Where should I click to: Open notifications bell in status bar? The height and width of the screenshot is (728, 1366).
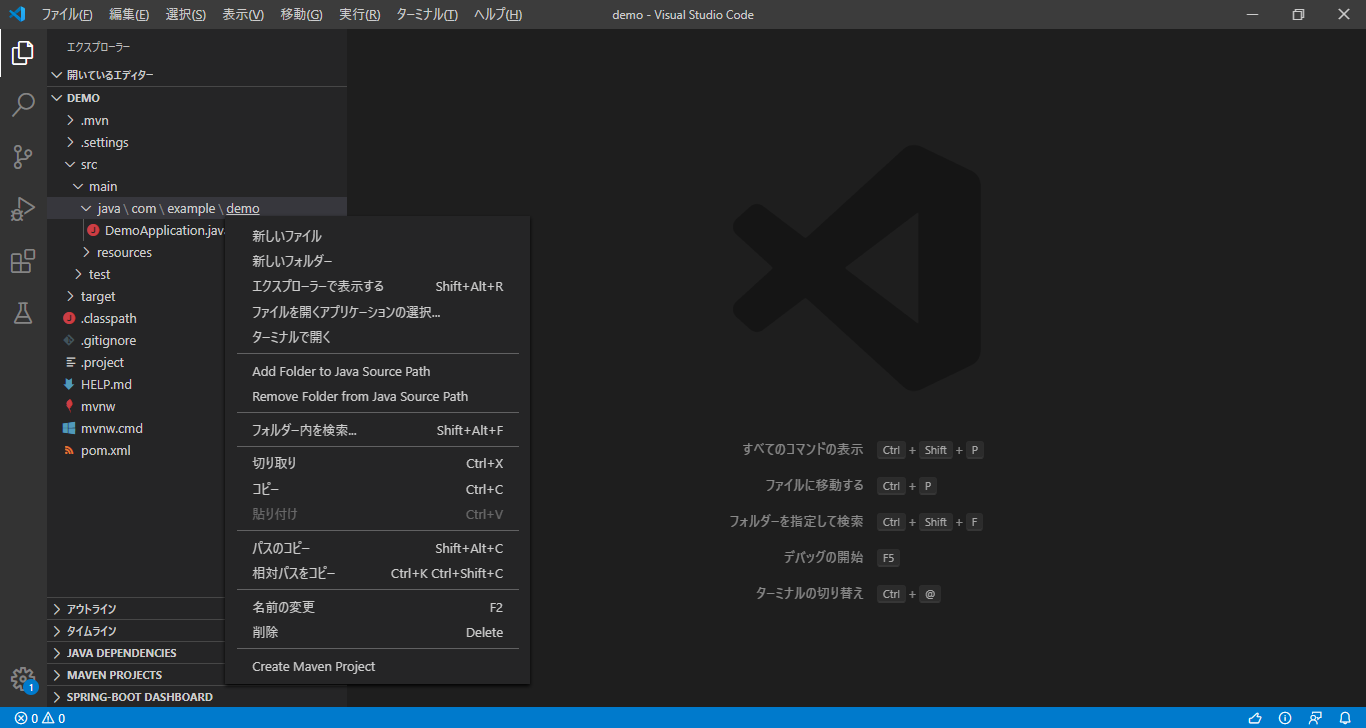[1345, 718]
